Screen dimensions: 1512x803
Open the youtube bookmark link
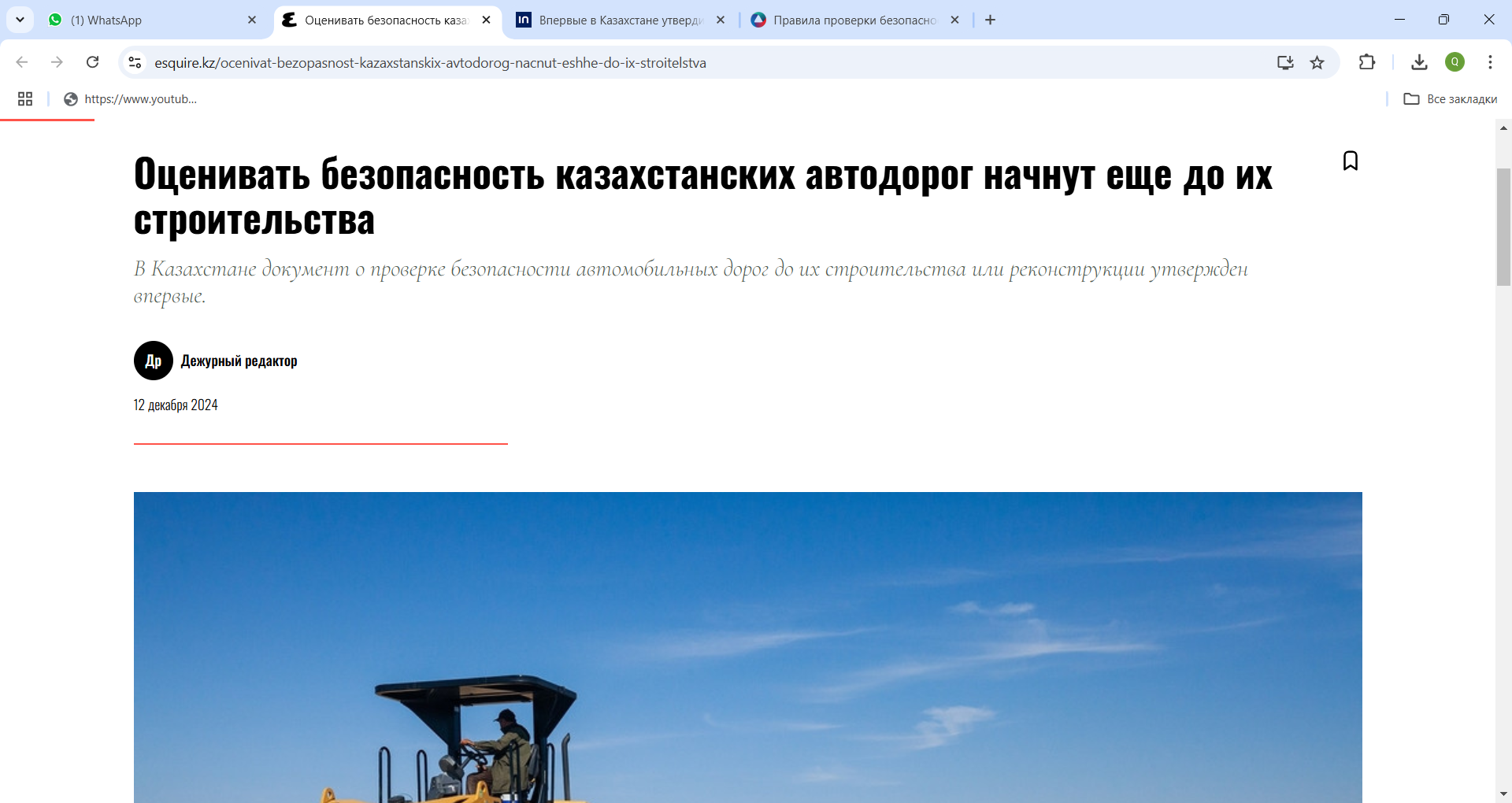pyautogui.click(x=131, y=98)
